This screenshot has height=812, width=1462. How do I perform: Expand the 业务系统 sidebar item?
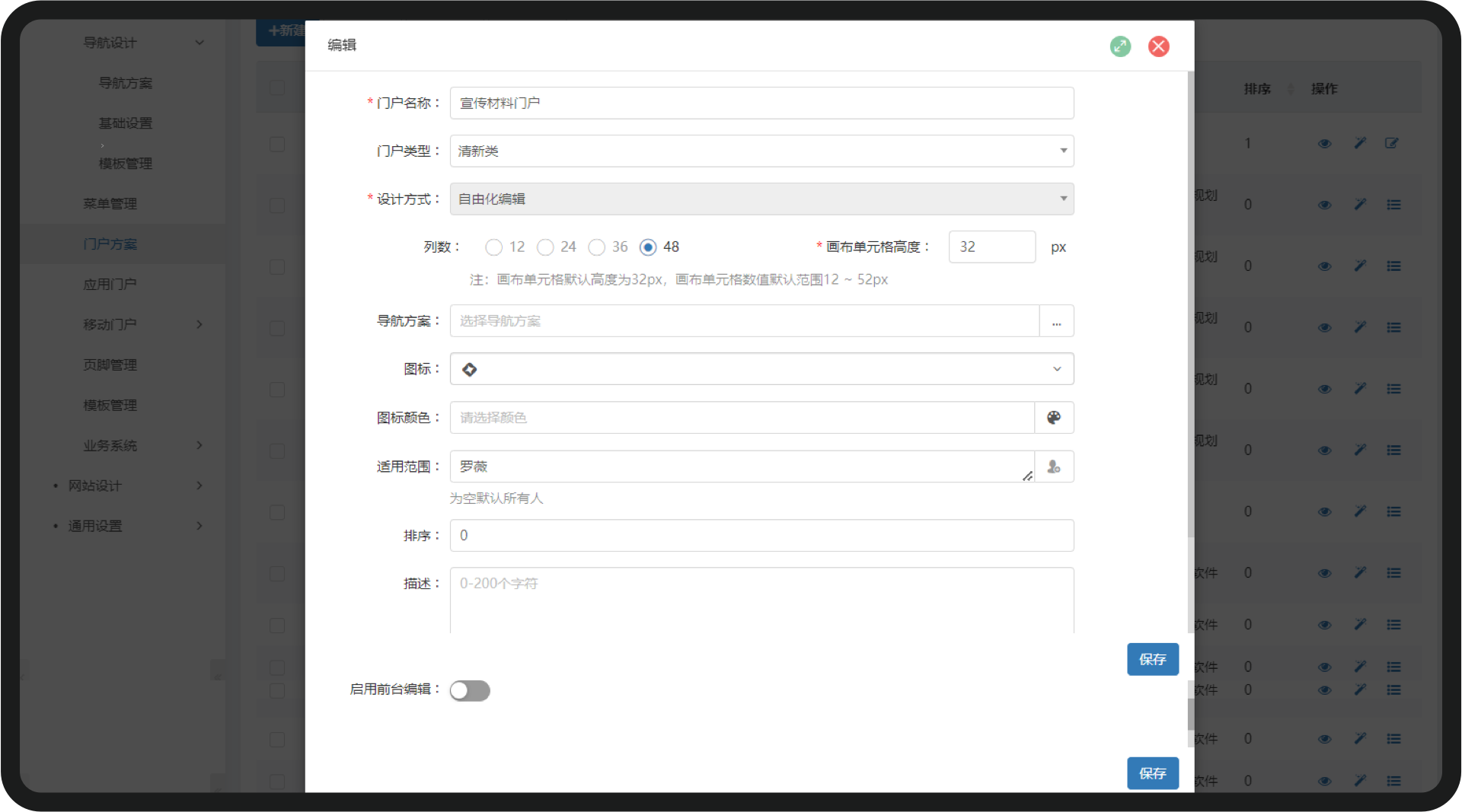coord(200,445)
